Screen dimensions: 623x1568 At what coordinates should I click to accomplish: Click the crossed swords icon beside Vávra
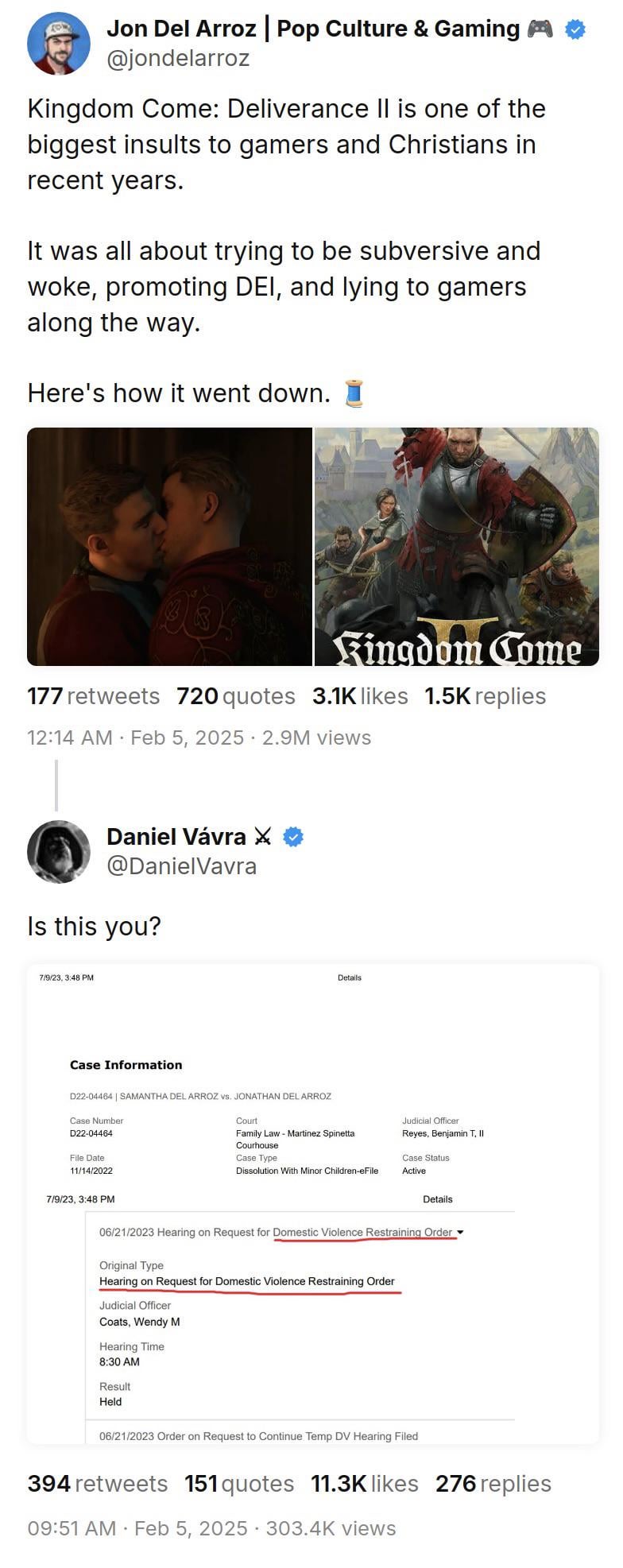pos(262,837)
